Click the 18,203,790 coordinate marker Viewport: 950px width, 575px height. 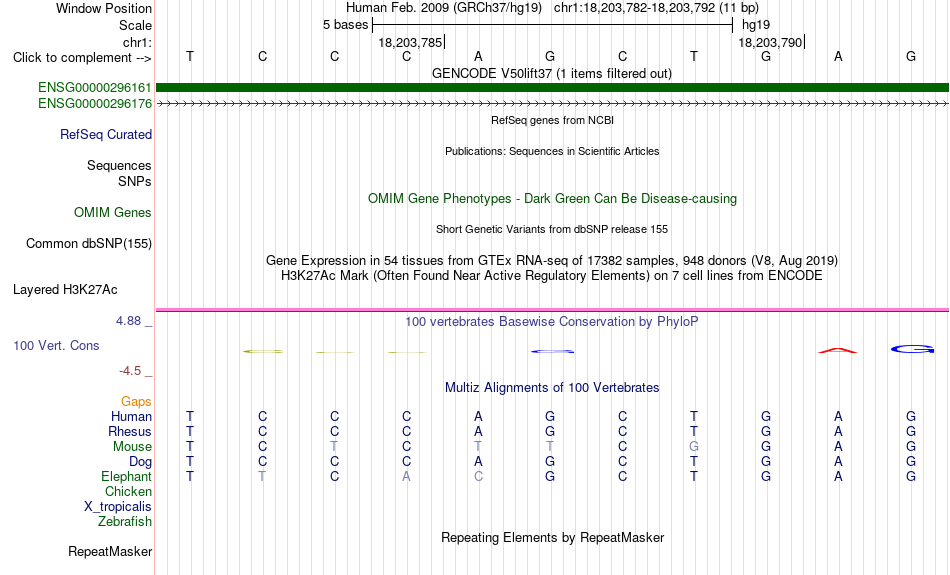(x=770, y=42)
